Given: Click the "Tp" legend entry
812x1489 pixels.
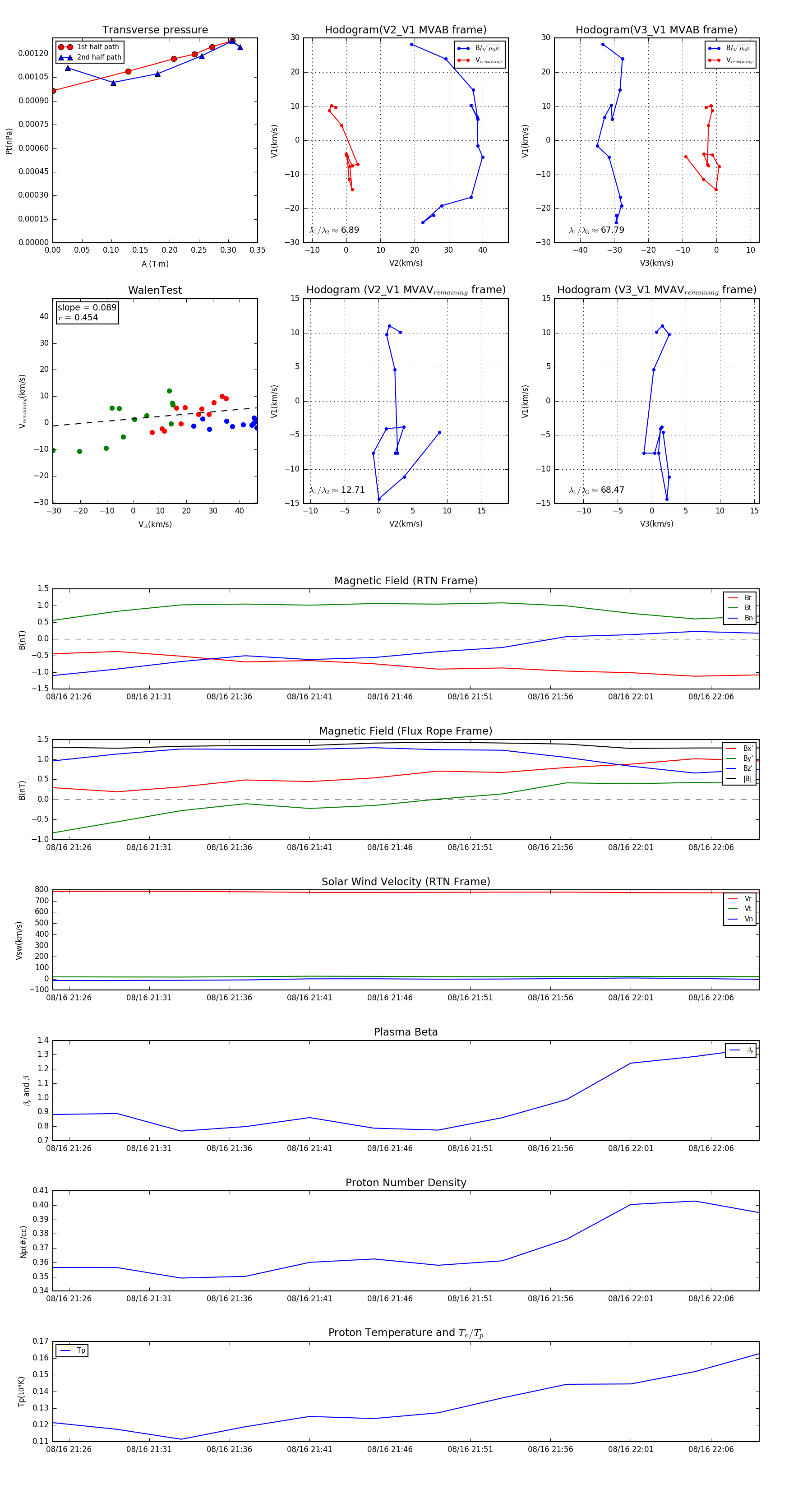Looking at the screenshot, I should [x=73, y=1350].
